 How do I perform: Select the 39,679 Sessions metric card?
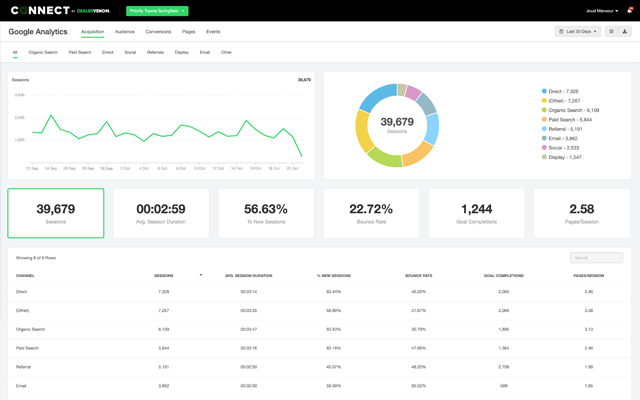pyautogui.click(x=56, y=213)
